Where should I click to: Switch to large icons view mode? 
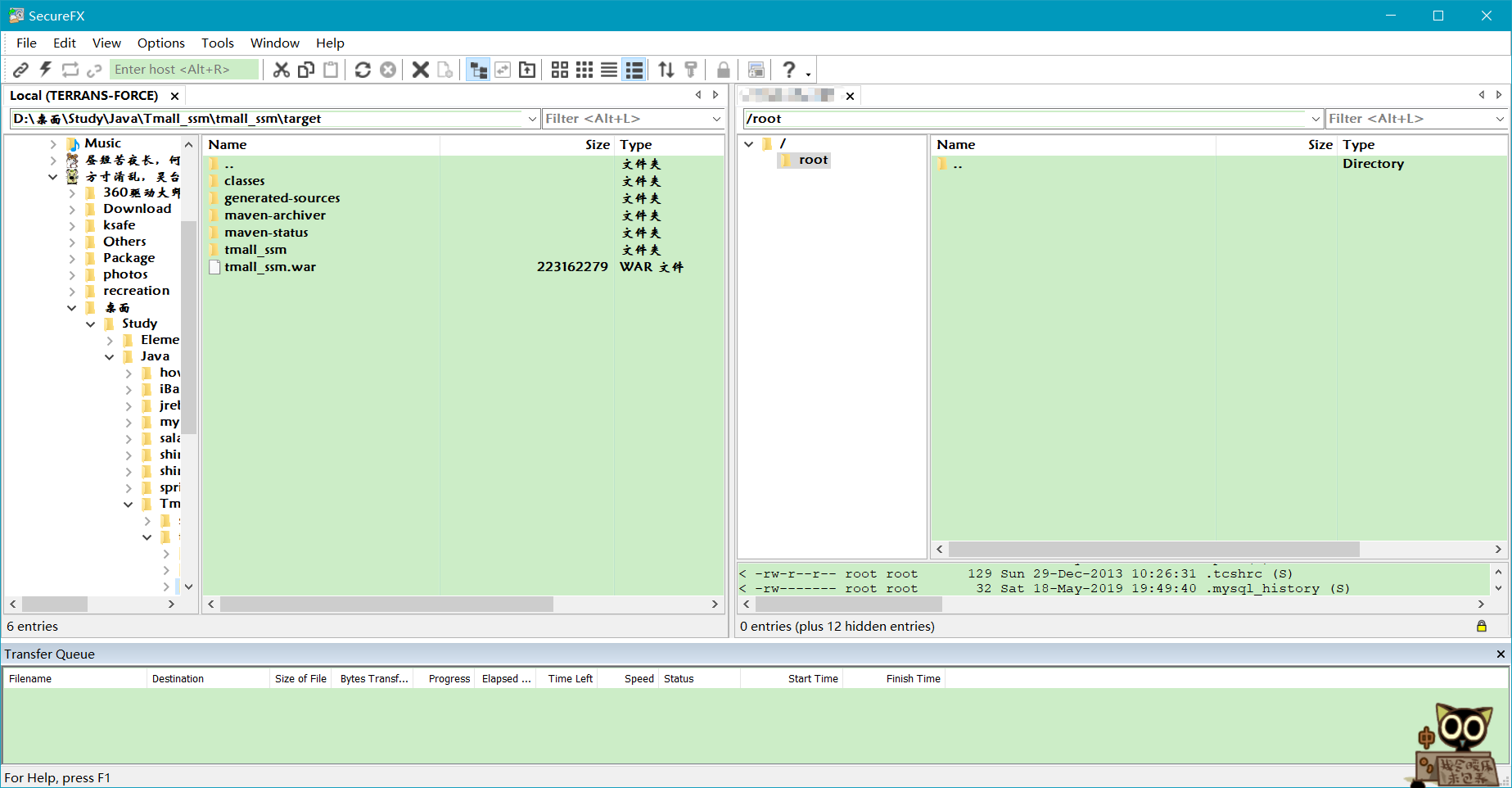point(560,70)
